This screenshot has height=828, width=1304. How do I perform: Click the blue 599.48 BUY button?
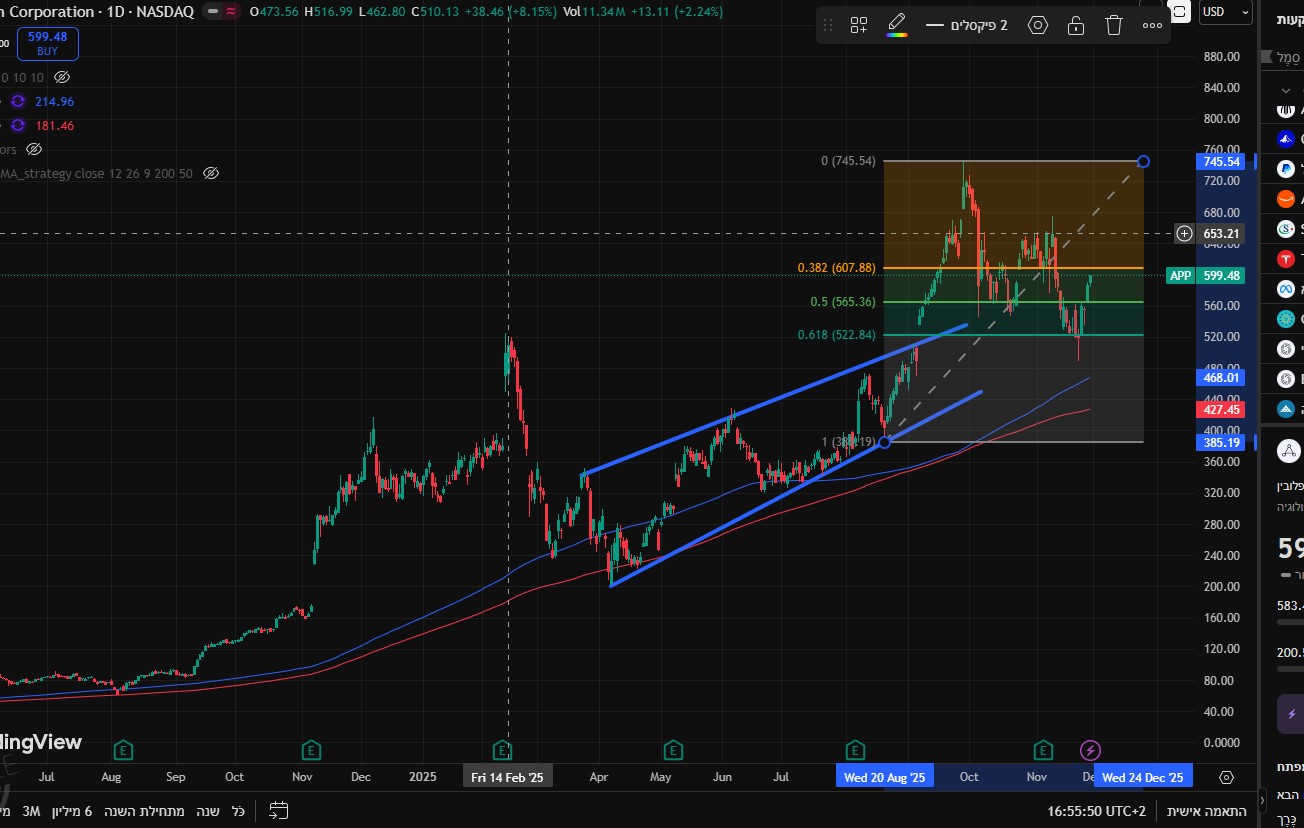47,44
